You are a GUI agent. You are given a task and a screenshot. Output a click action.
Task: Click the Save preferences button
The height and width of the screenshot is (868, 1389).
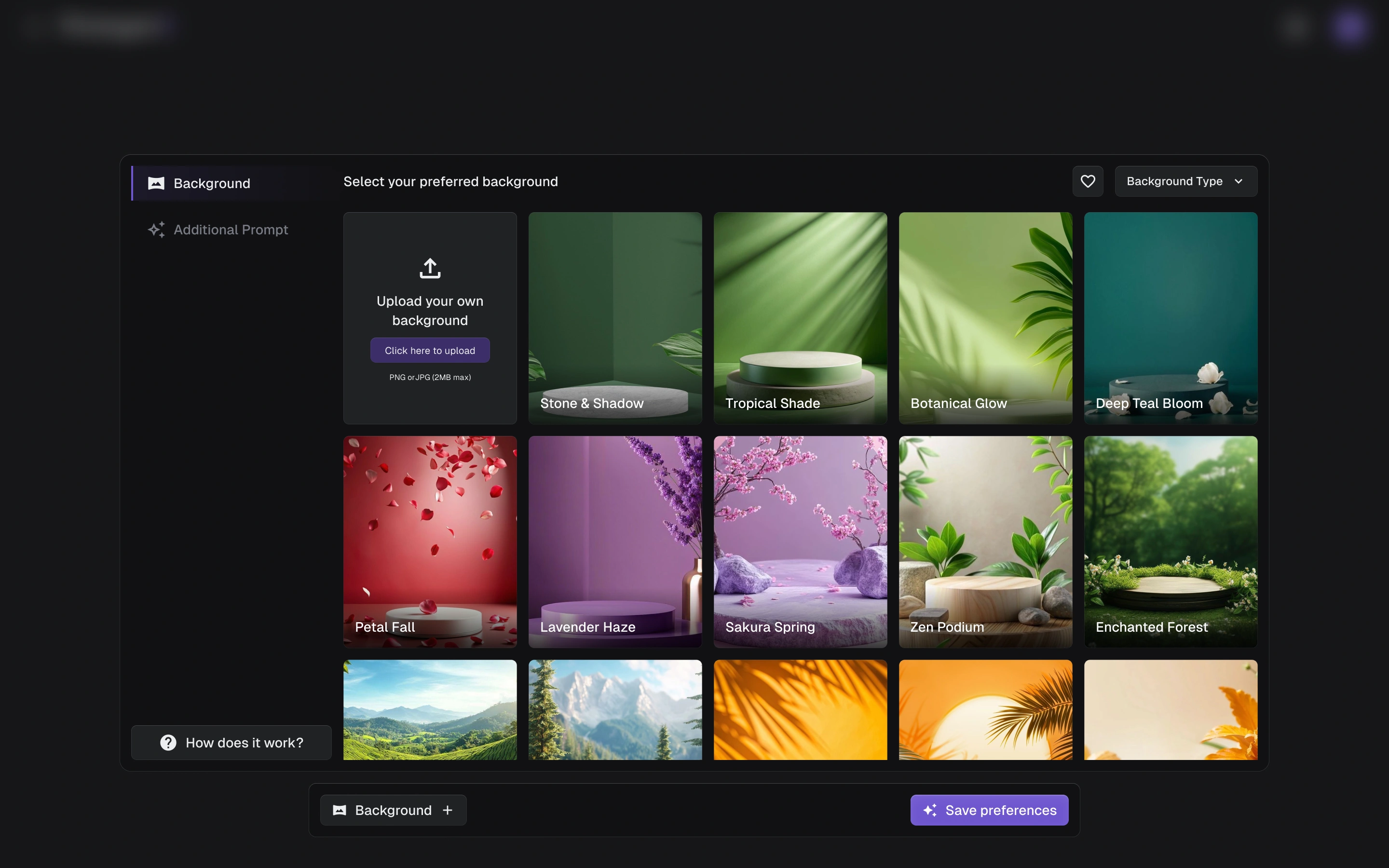[989, 810]
